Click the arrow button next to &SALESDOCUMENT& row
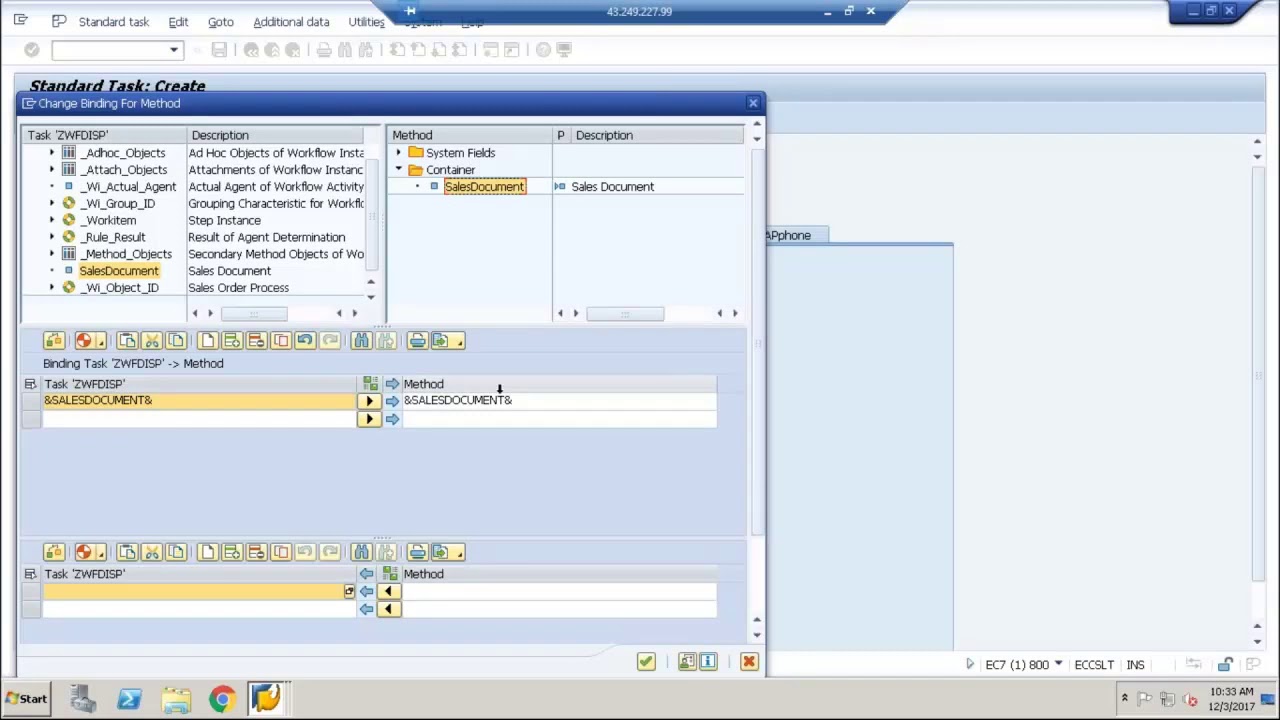1280x720 pixels. coord(369,401)
